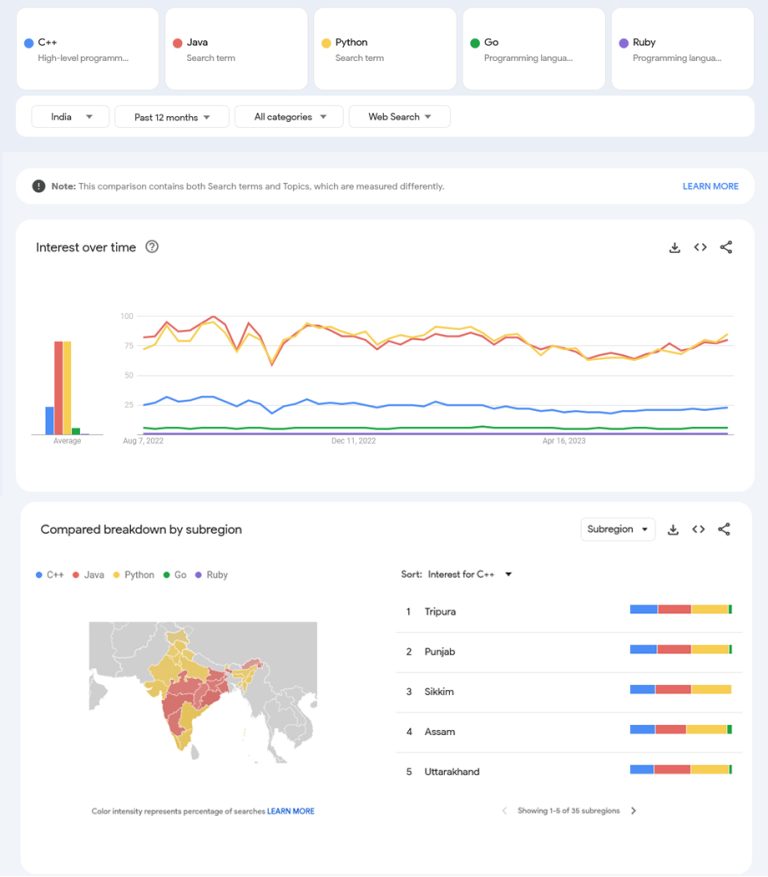Open LEARN MORE link under the map
768x877 pixels.
[290, 811]
